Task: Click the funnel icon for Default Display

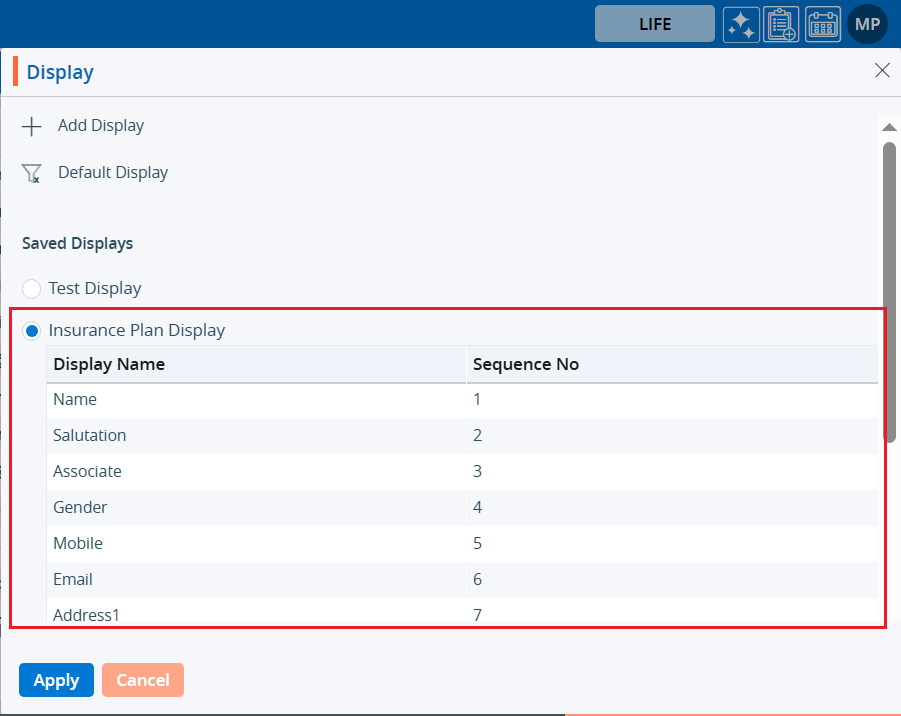Action: [33, 173]
